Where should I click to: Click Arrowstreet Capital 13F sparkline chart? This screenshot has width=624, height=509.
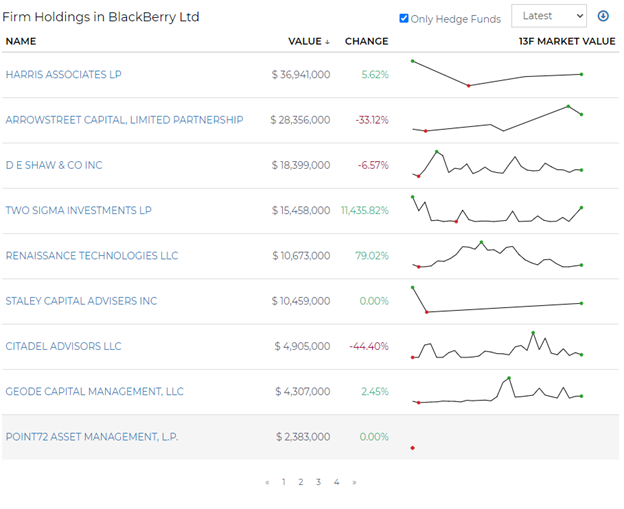[x=497, y=119]
